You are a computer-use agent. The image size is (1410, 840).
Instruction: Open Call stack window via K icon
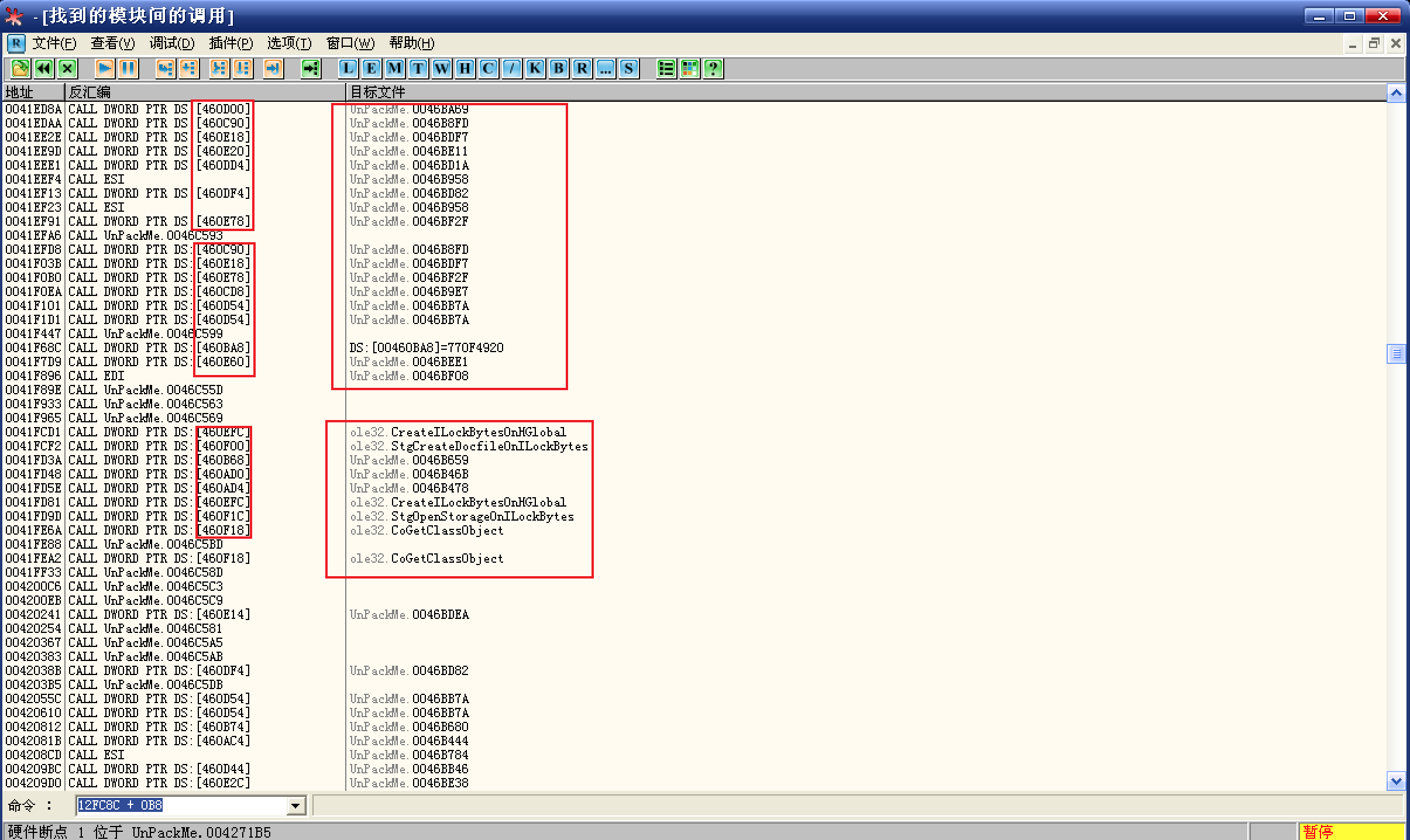[535, 68]
